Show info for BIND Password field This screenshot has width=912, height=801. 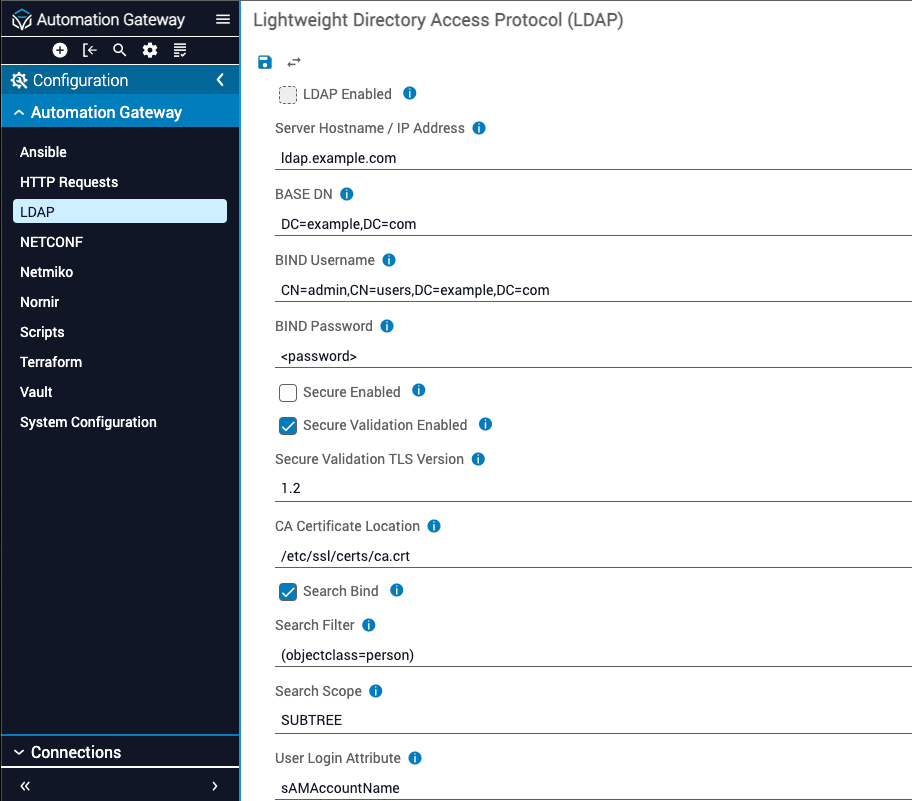[x=387, y=326]
